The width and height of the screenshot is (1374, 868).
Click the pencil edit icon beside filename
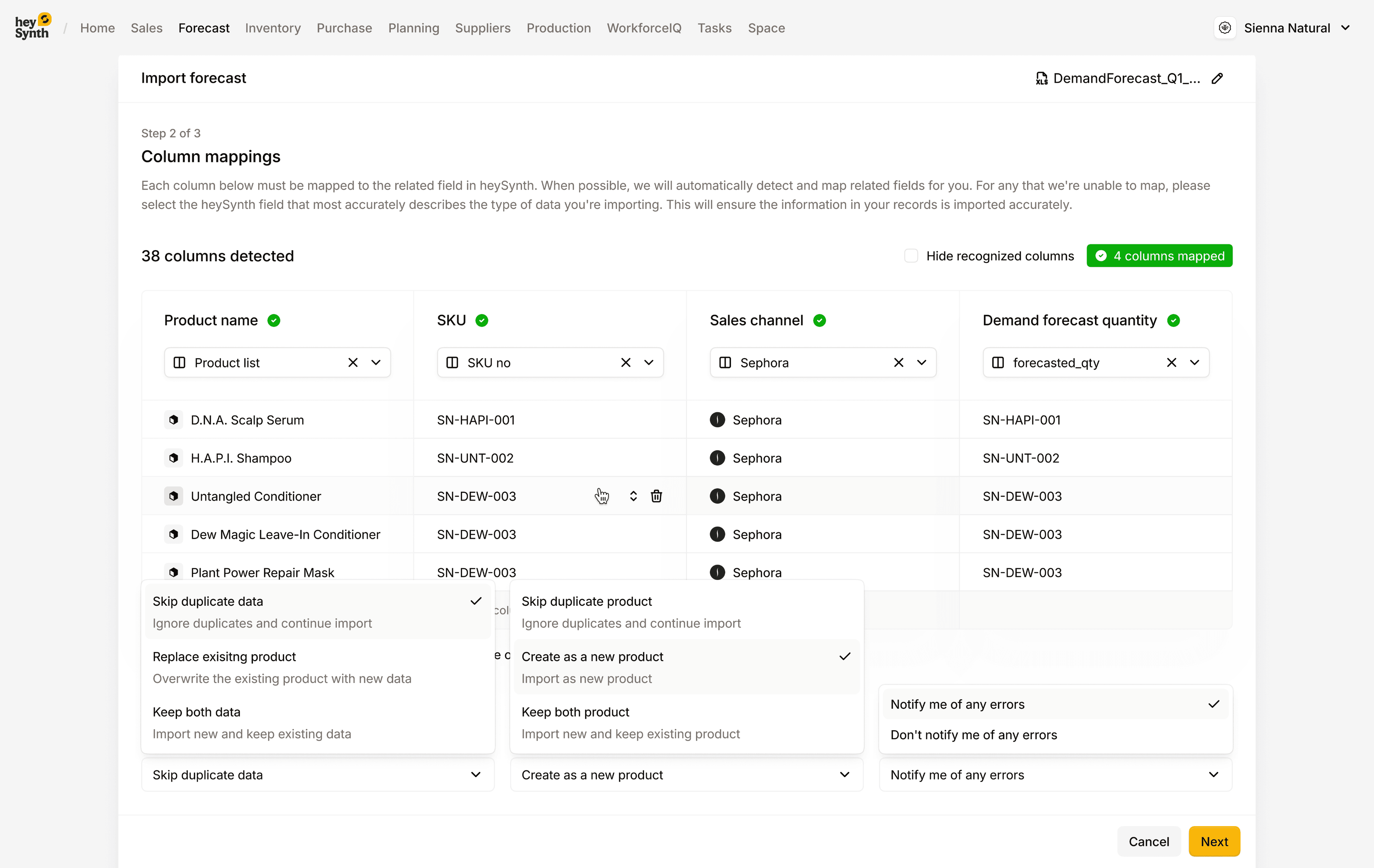tap(1217, 78)
